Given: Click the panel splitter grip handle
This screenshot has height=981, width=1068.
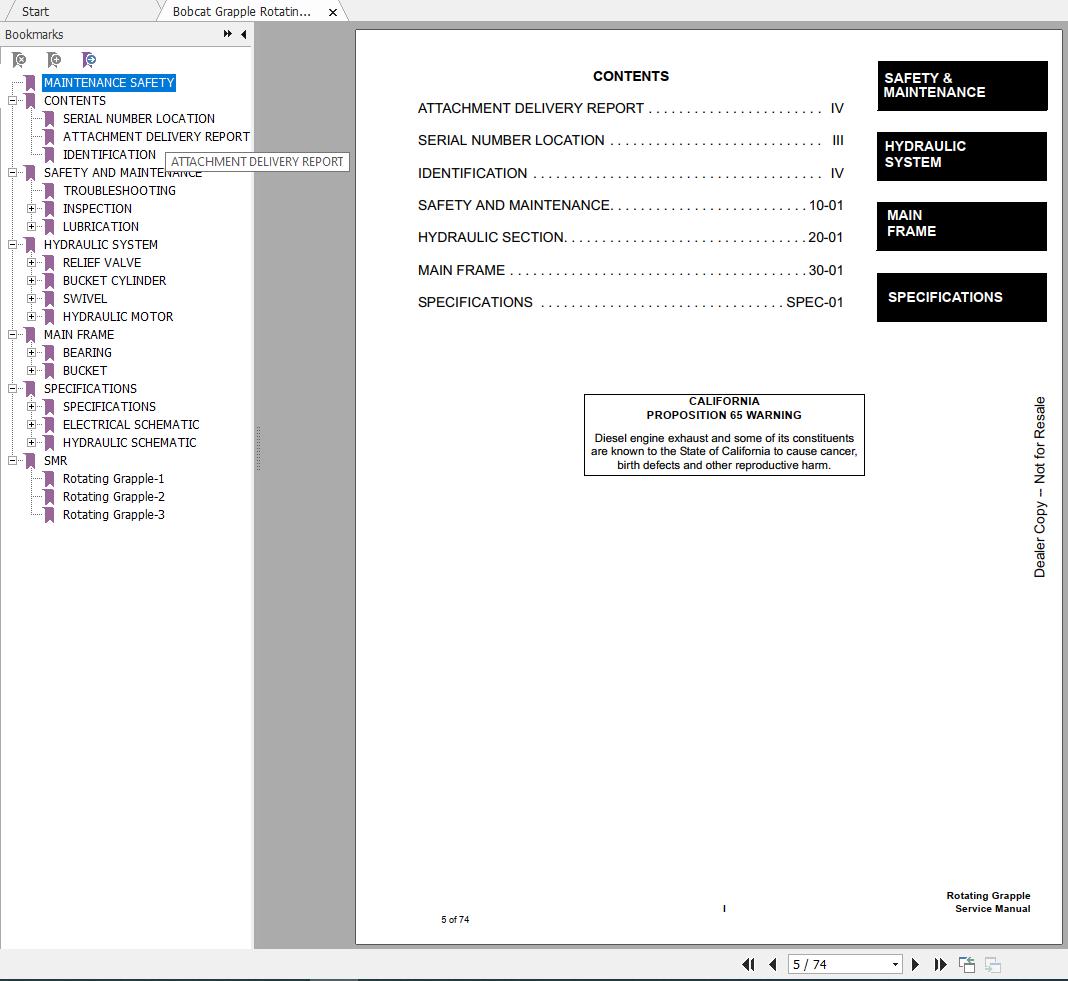Looking at the screenshot, I should (x=258, y=448).
